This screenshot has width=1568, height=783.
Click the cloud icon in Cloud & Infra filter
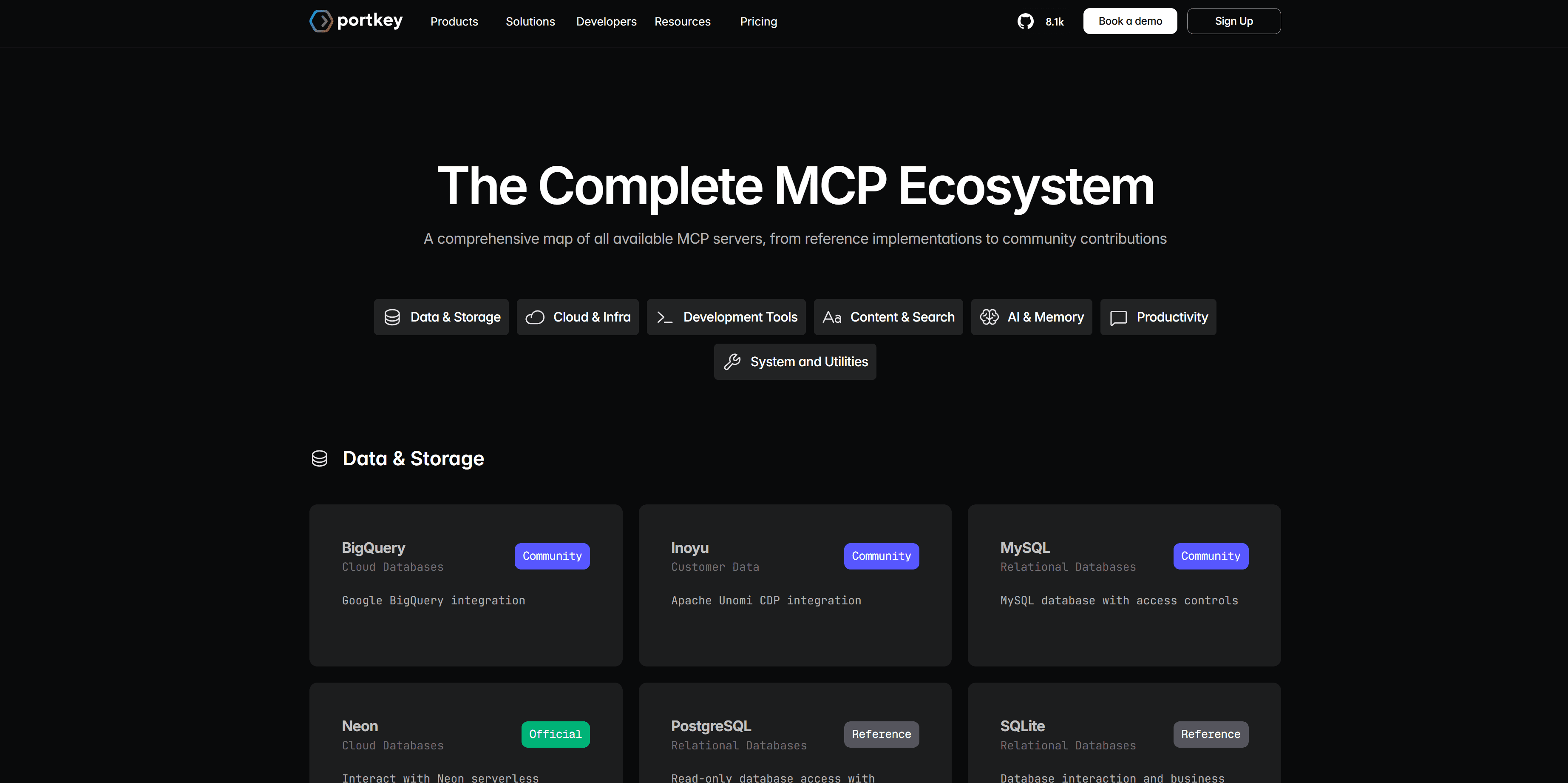[534, 317]
